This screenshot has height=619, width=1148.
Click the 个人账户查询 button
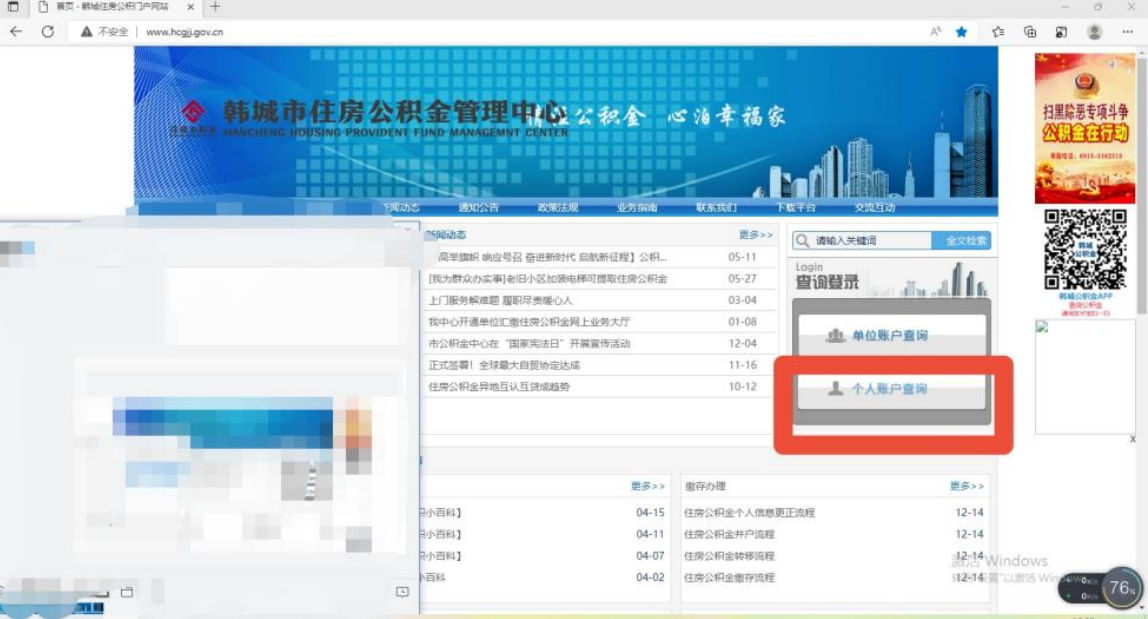[892, 388]
